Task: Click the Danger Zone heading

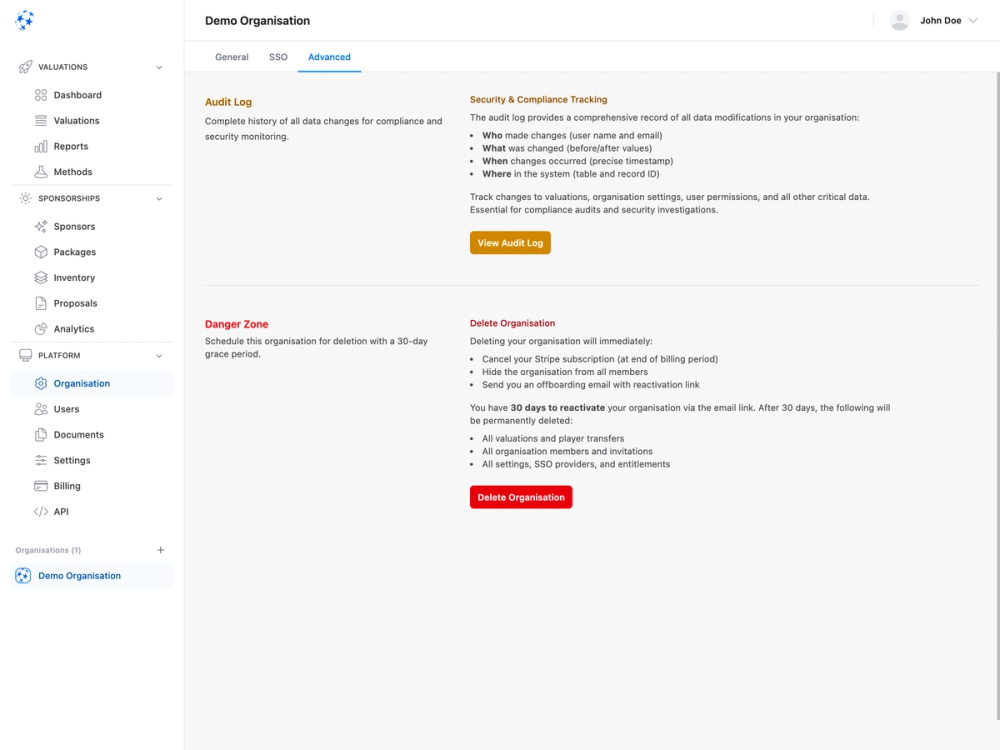Action: point(237,324)
